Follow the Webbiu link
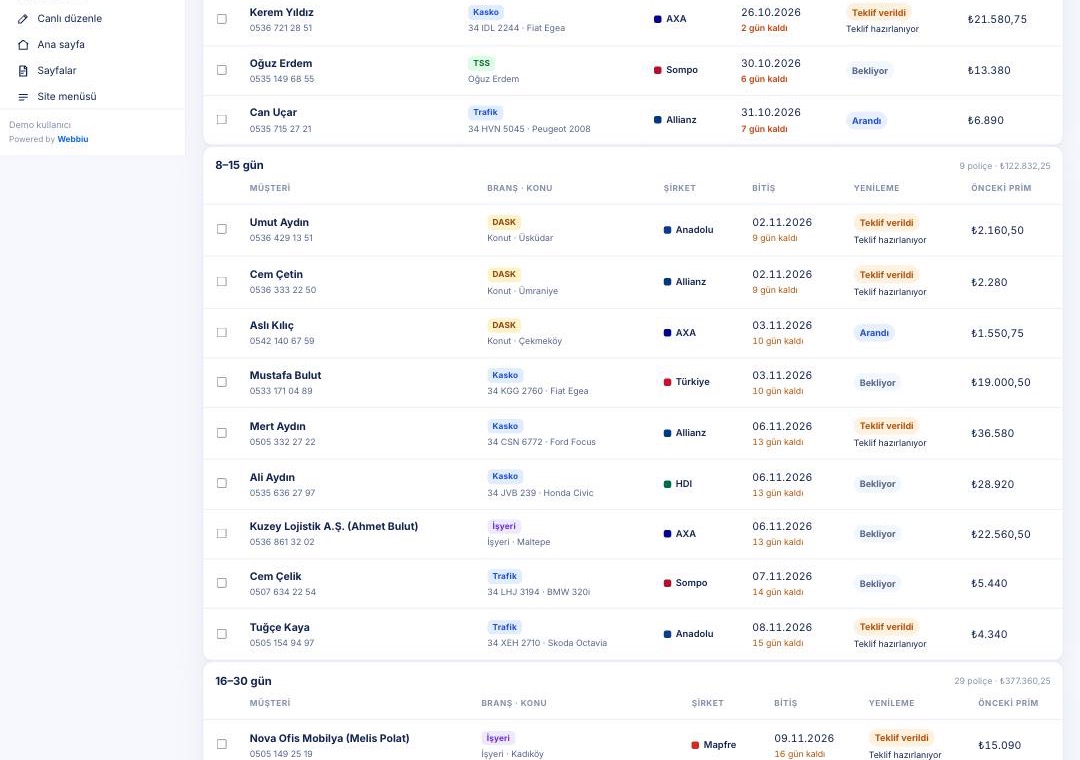 [73, 139]
